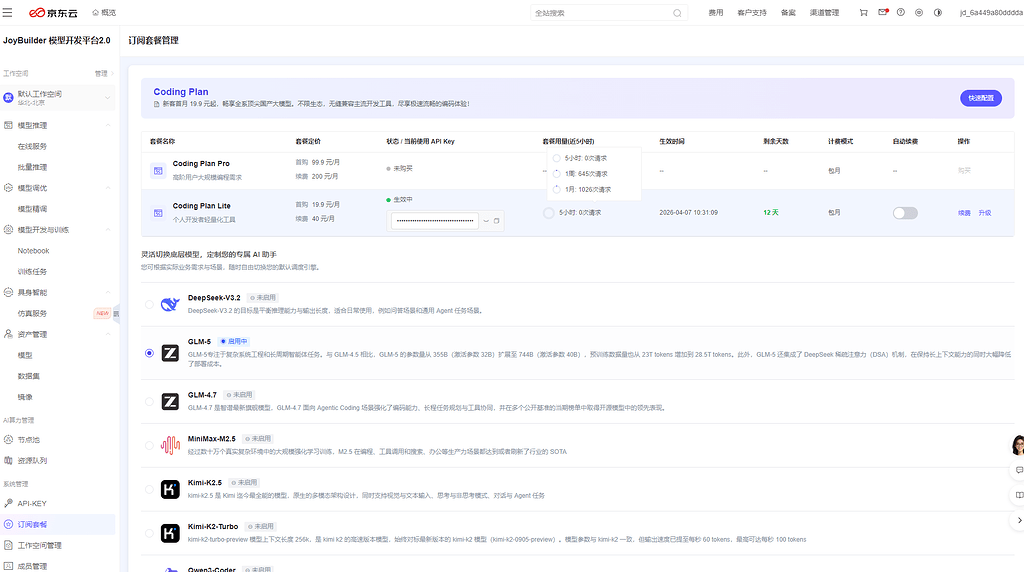Open the 备案 menu
The image size is (1024, 572).
click(788, 12)
